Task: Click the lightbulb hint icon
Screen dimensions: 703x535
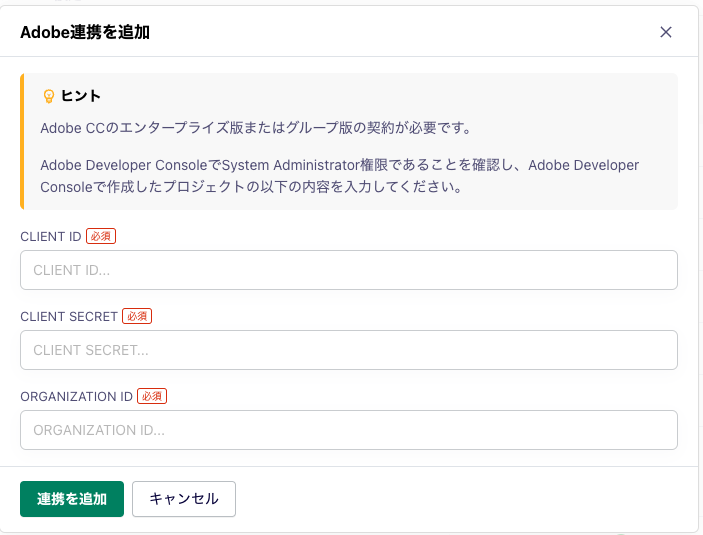Action: 48,96
